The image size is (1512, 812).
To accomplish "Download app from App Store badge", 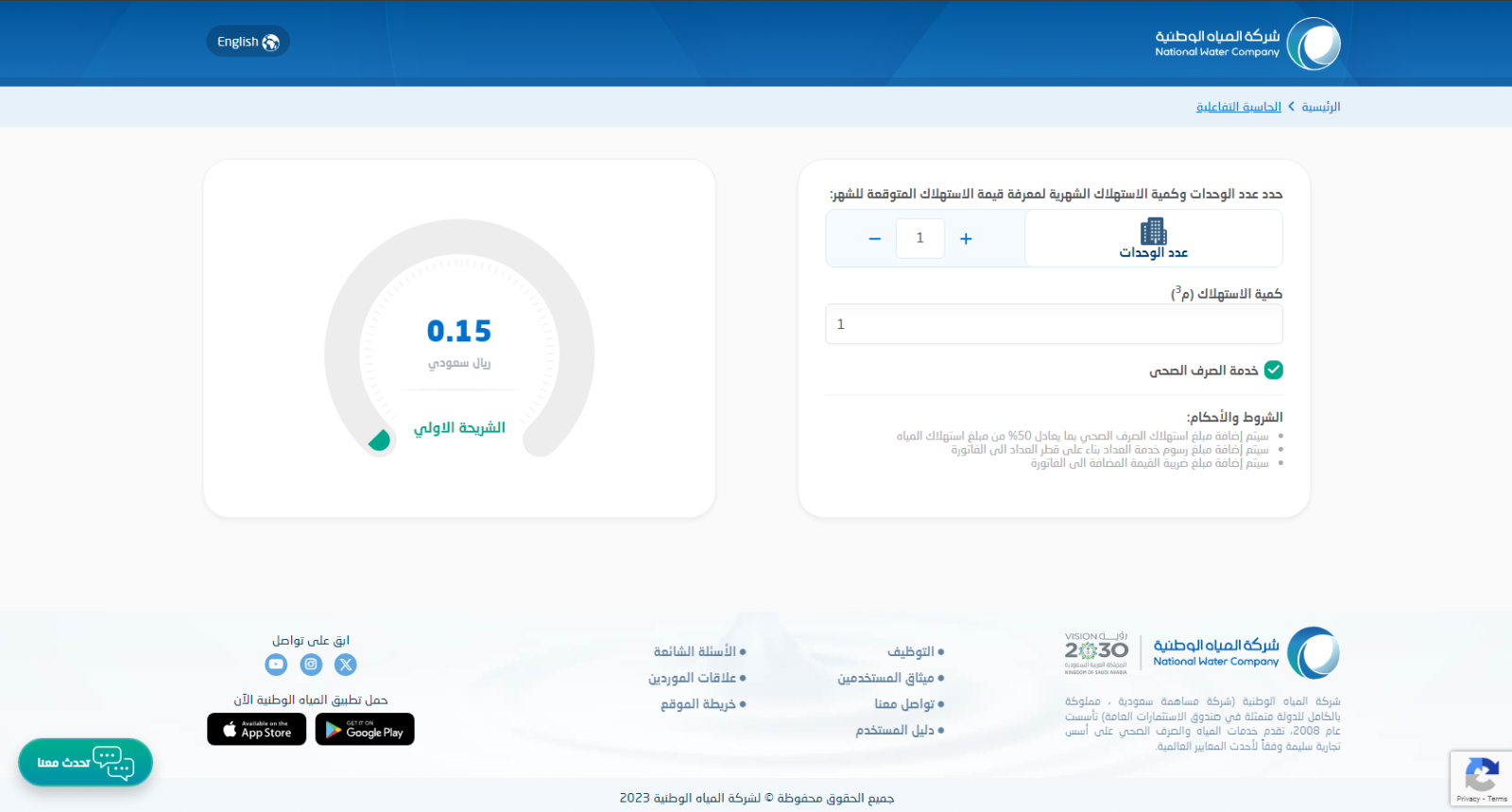I will pos(257,729).
